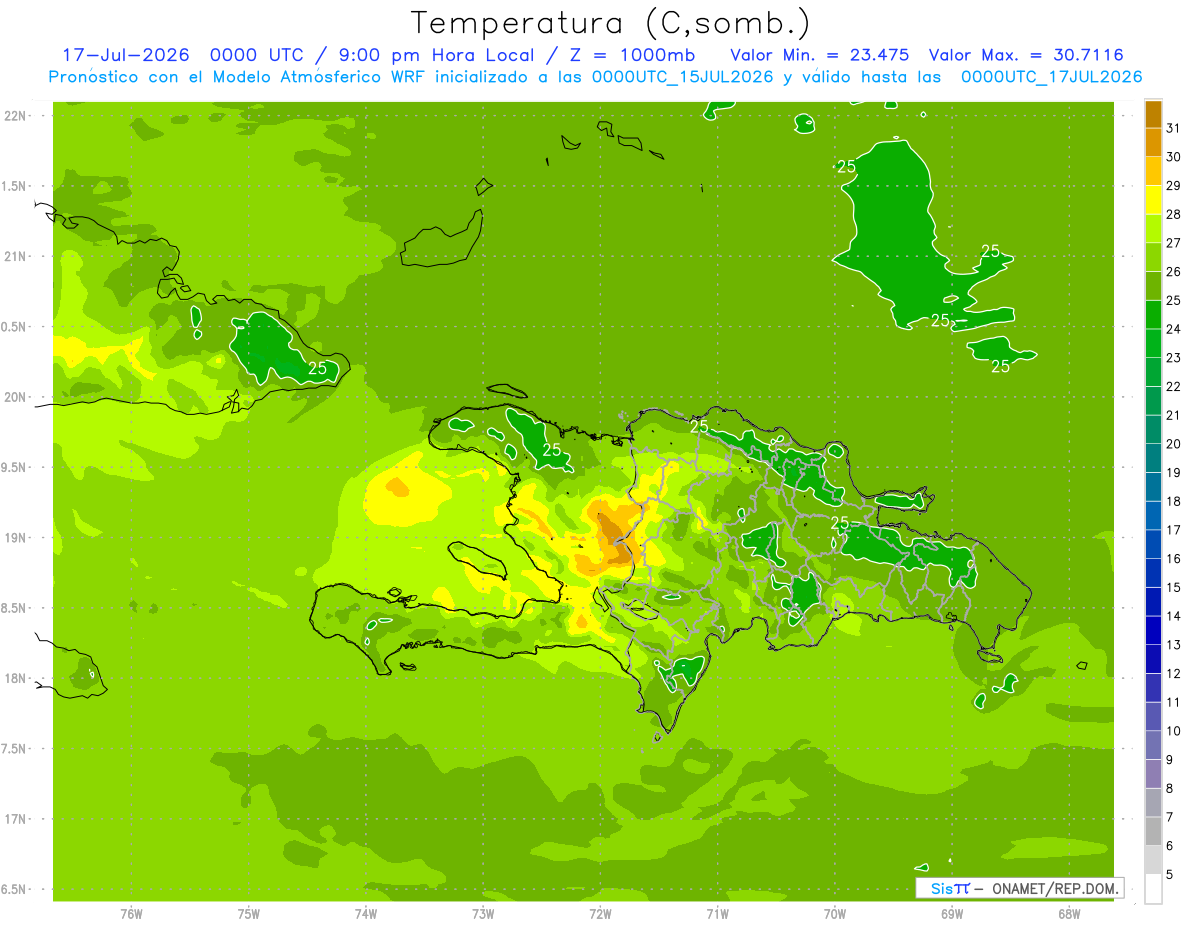Click the '71W' longitude axis label
The image size is (1200, 927).
click(x=717, y=913)
